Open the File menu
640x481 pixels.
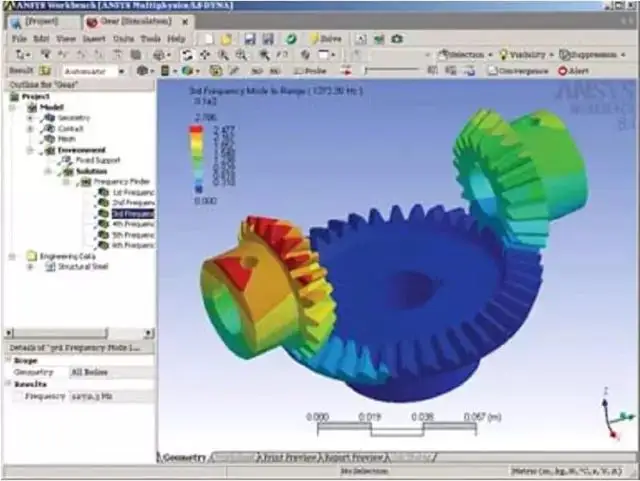[x=19, y=39]
